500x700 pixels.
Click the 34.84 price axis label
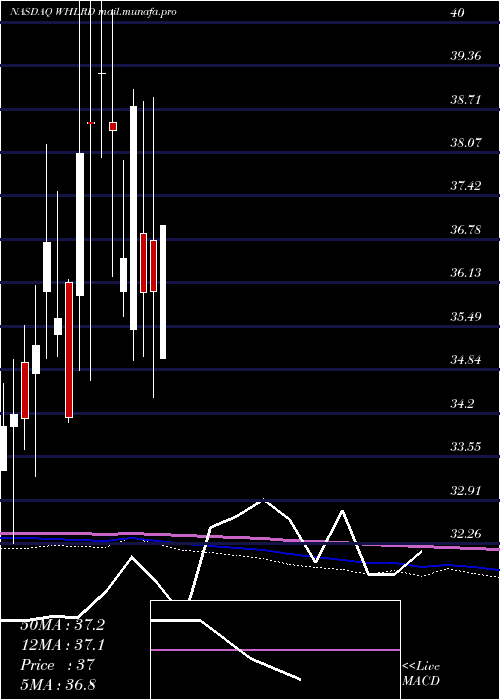click(466, 359)
